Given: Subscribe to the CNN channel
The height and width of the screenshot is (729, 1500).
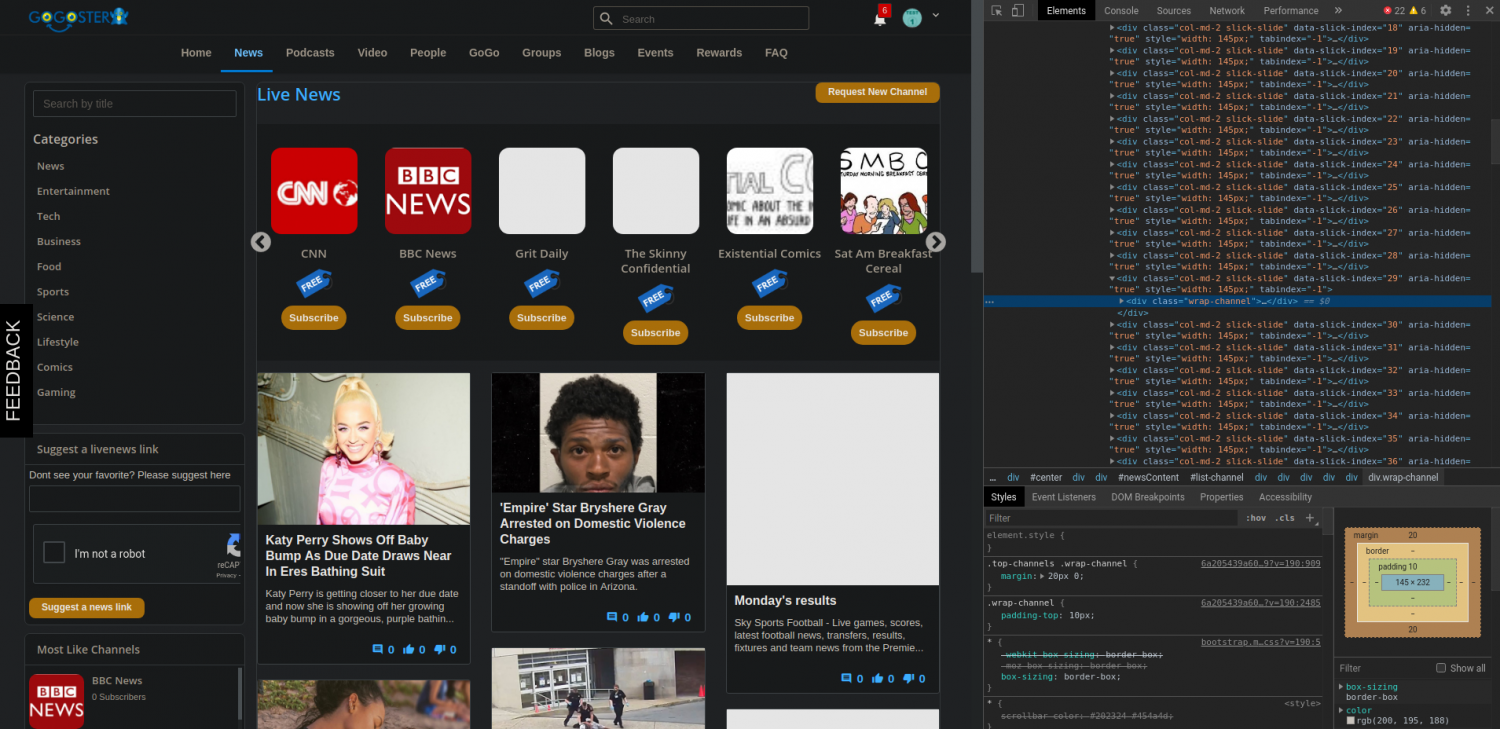Looking at the screenshot, I should click(x=314, y=318).
